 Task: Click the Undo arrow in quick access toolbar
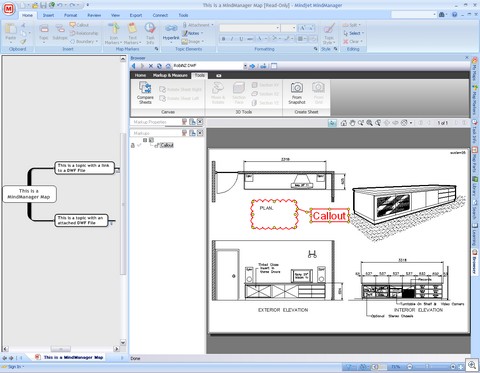(x=60, y=5)
